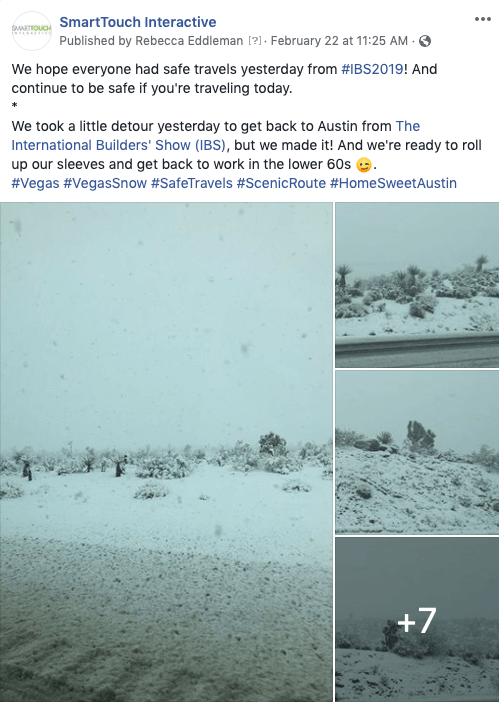Click the public globe privacy icon
Viewport: 499px width, 714px height.
(425, 41)
